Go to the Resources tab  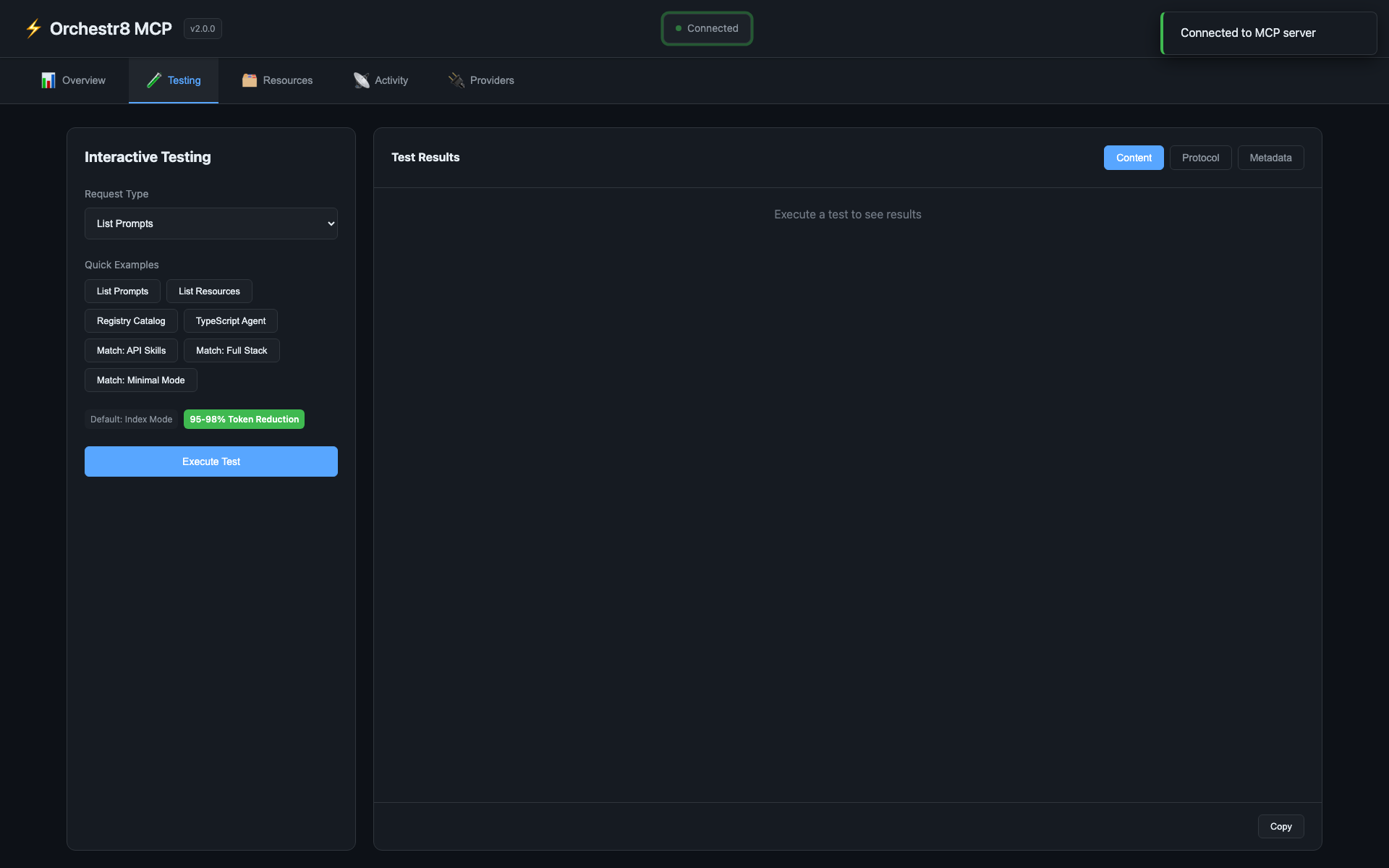tap(277, 80)
